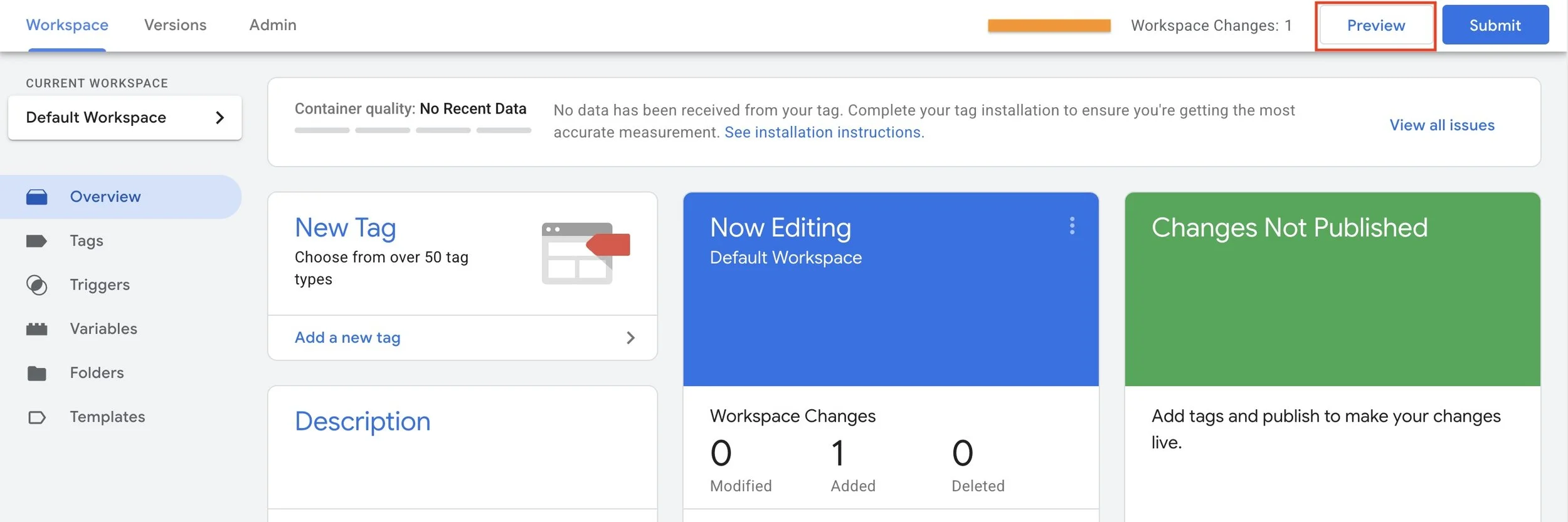Image resolution: width=1568 pixels, height=522 pixels.
Task: Click the Container quality progress bars
Action: (413, 130)
